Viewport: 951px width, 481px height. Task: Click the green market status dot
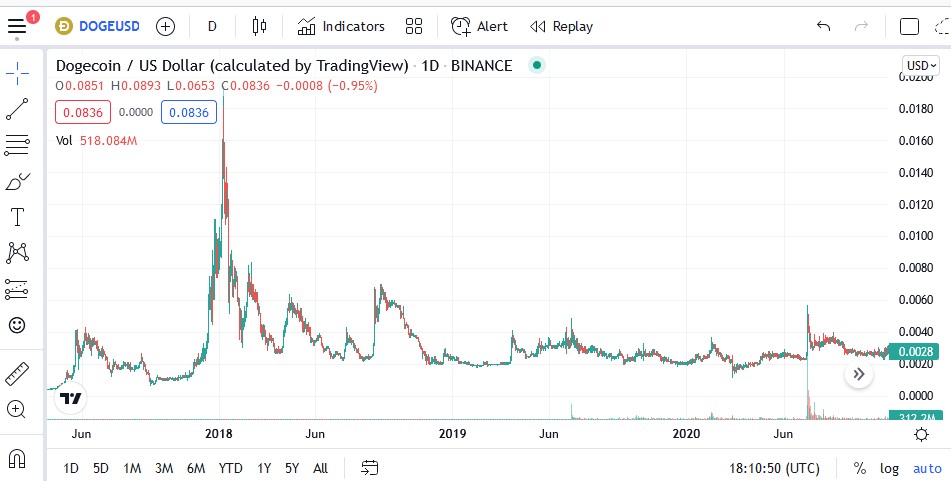tap(537, 65)
